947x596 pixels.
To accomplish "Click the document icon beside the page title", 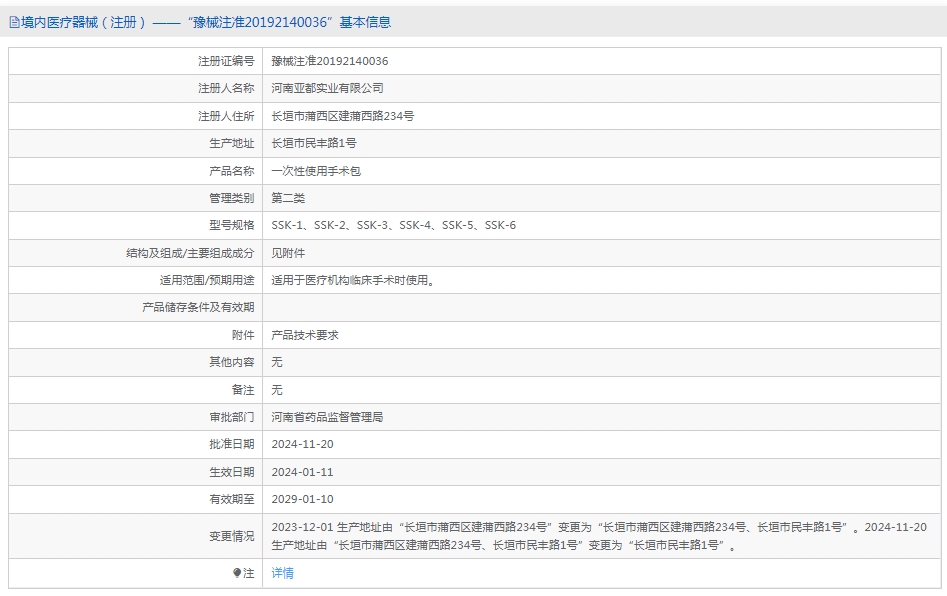I will (x=14, y=23).
